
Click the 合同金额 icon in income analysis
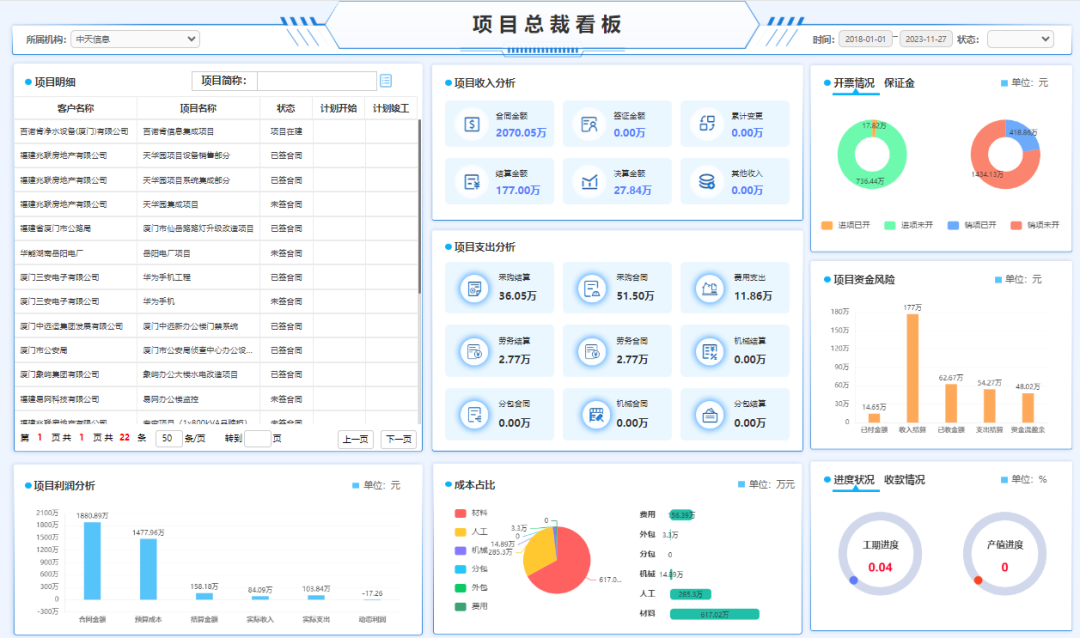click(x=471, y=124)
